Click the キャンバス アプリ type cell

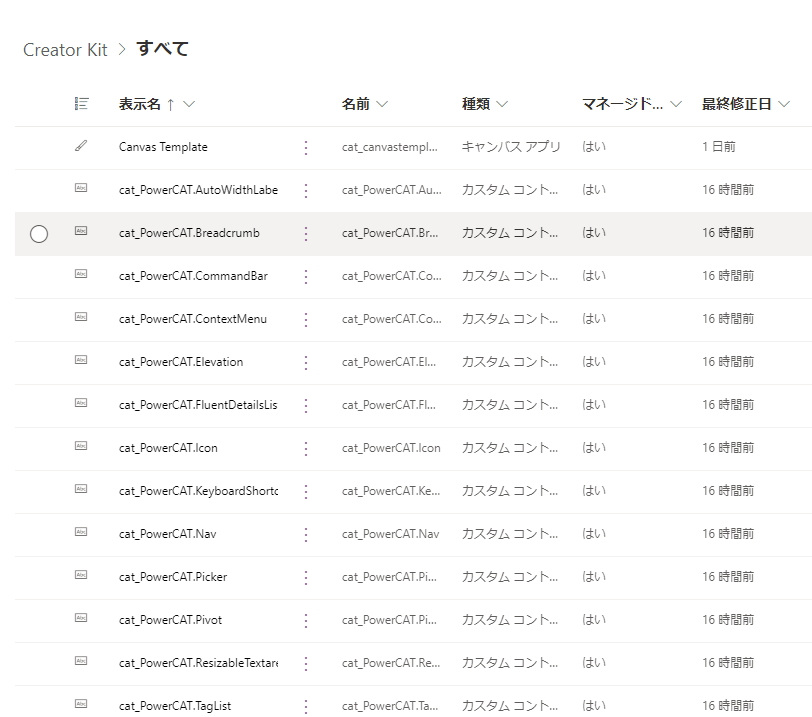[x=511, y=147]
